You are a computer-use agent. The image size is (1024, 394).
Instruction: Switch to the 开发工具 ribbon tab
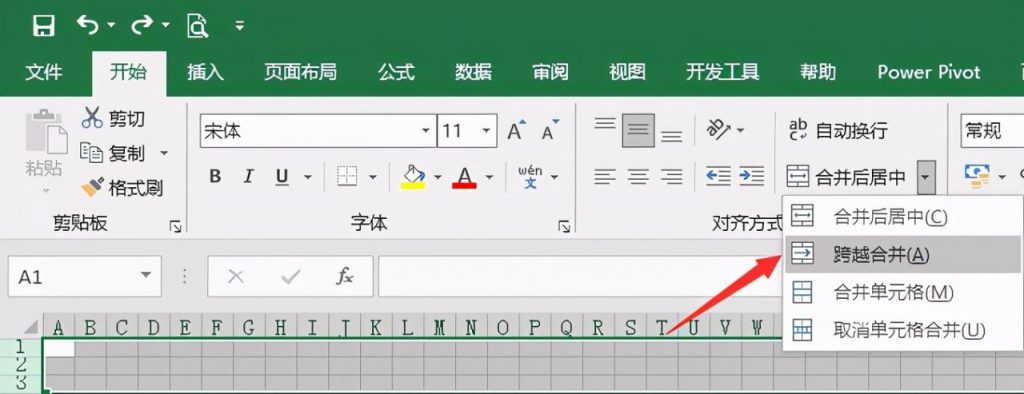pos(722,72)
